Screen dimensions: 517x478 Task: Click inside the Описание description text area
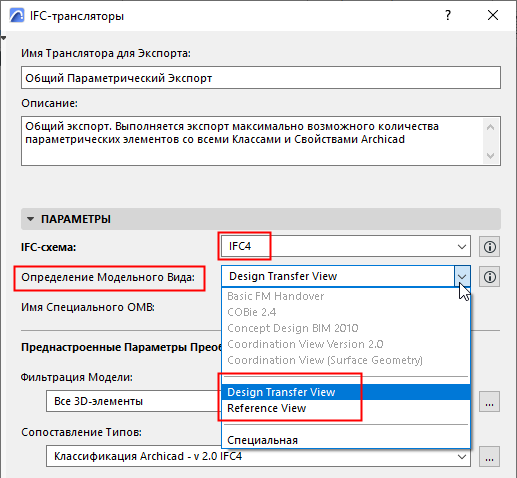(x=252, y=141)
